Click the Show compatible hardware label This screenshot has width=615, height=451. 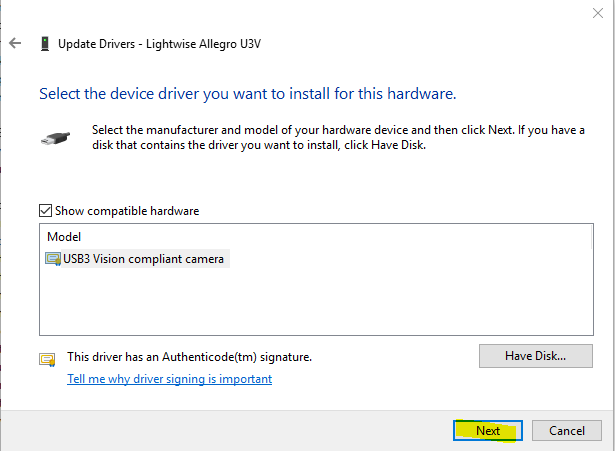pyautogui.click(x=127, y=211)
